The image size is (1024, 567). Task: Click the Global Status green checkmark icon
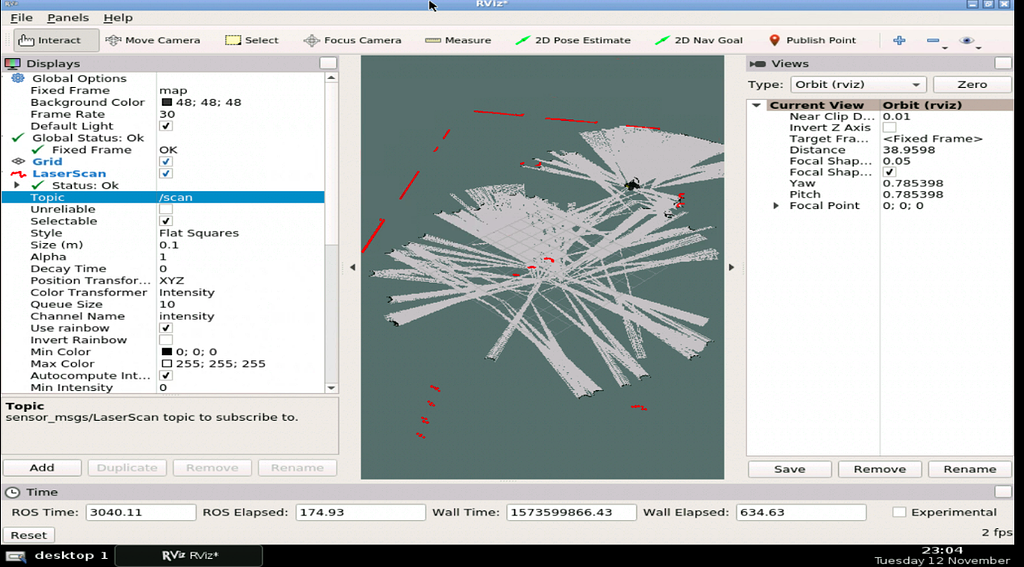(x=18, y=138)
